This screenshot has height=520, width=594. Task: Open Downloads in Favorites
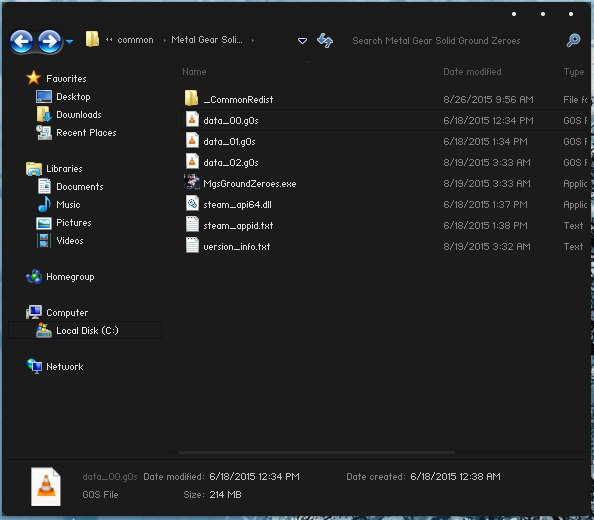coord(79,115)
